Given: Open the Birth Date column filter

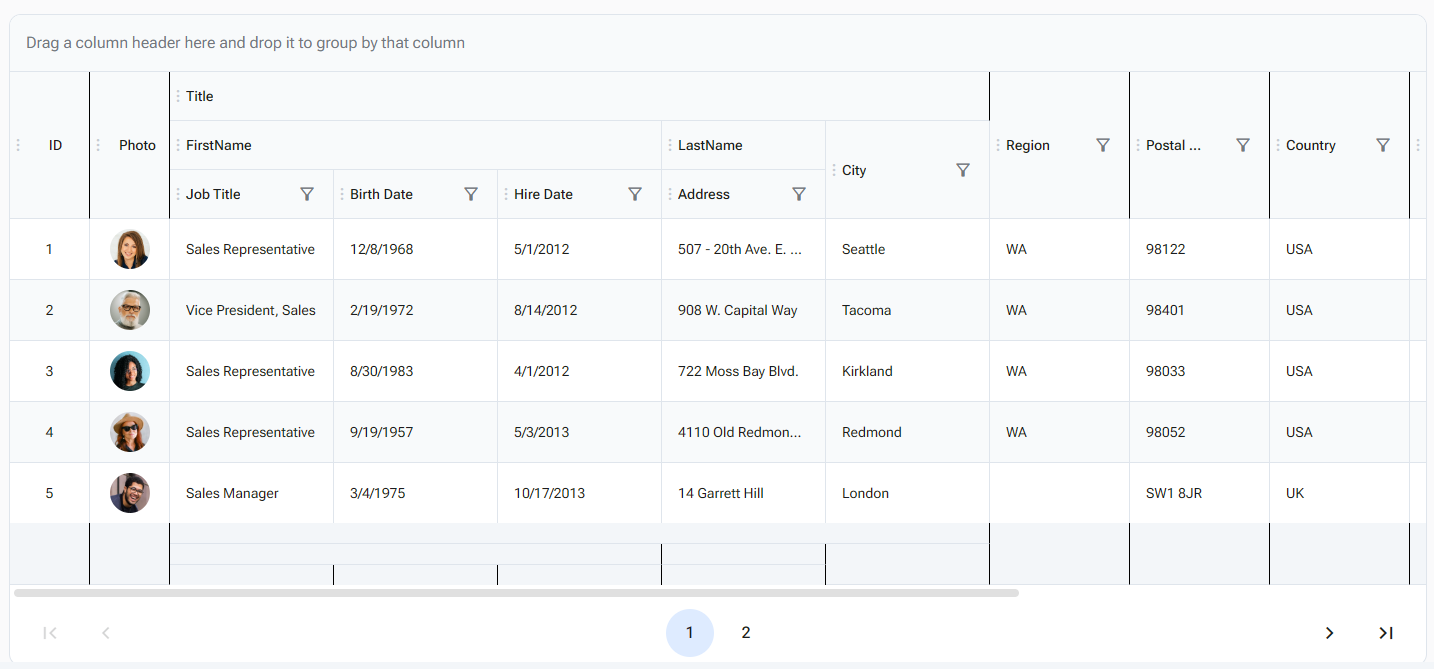Looking at the screenshot, I should click(x=471, y=193).
